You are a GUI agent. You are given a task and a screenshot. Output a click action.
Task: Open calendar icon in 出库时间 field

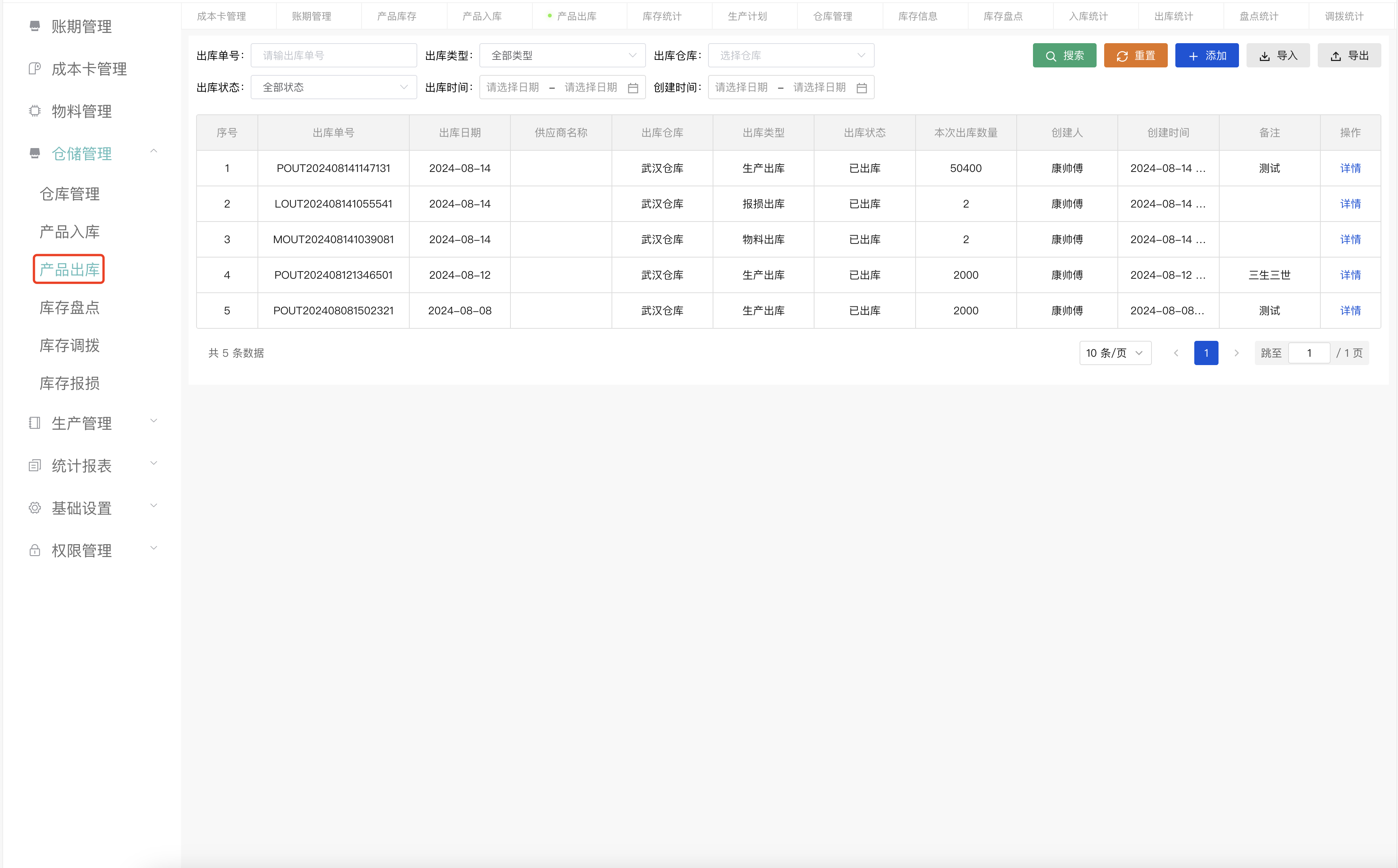[633, 88]
